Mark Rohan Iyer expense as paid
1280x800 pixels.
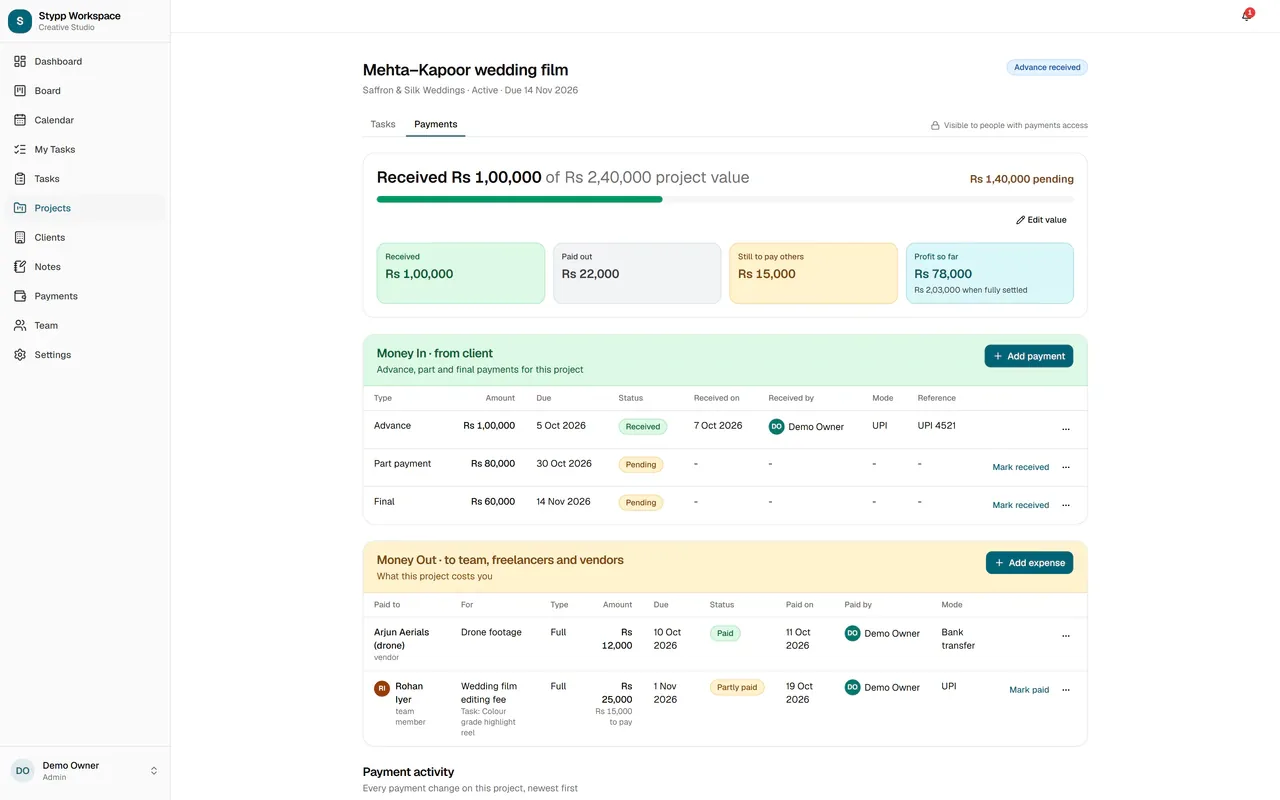[x=1029, y=690]
